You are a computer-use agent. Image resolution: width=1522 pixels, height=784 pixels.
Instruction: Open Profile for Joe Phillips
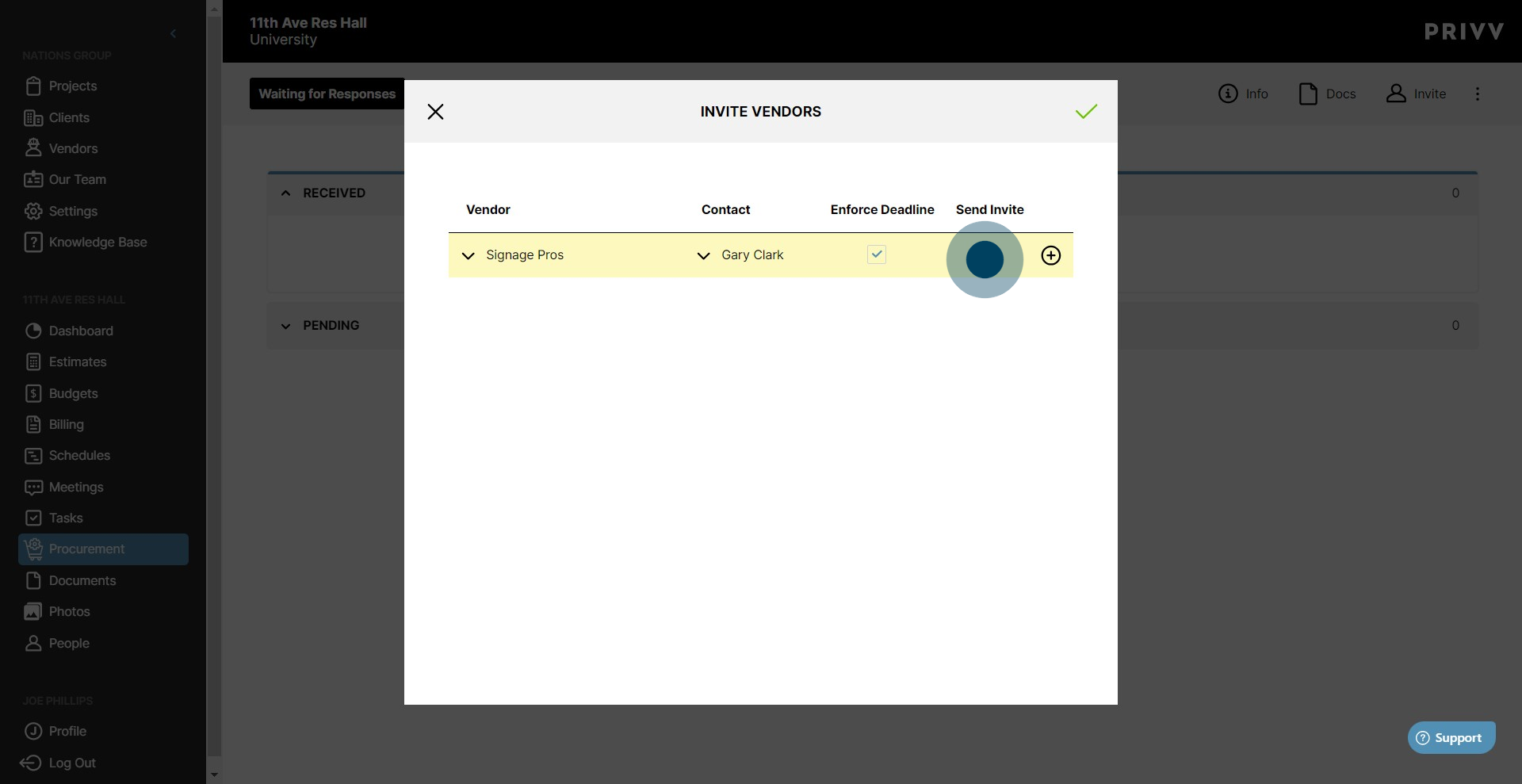[x=67, y=731]
